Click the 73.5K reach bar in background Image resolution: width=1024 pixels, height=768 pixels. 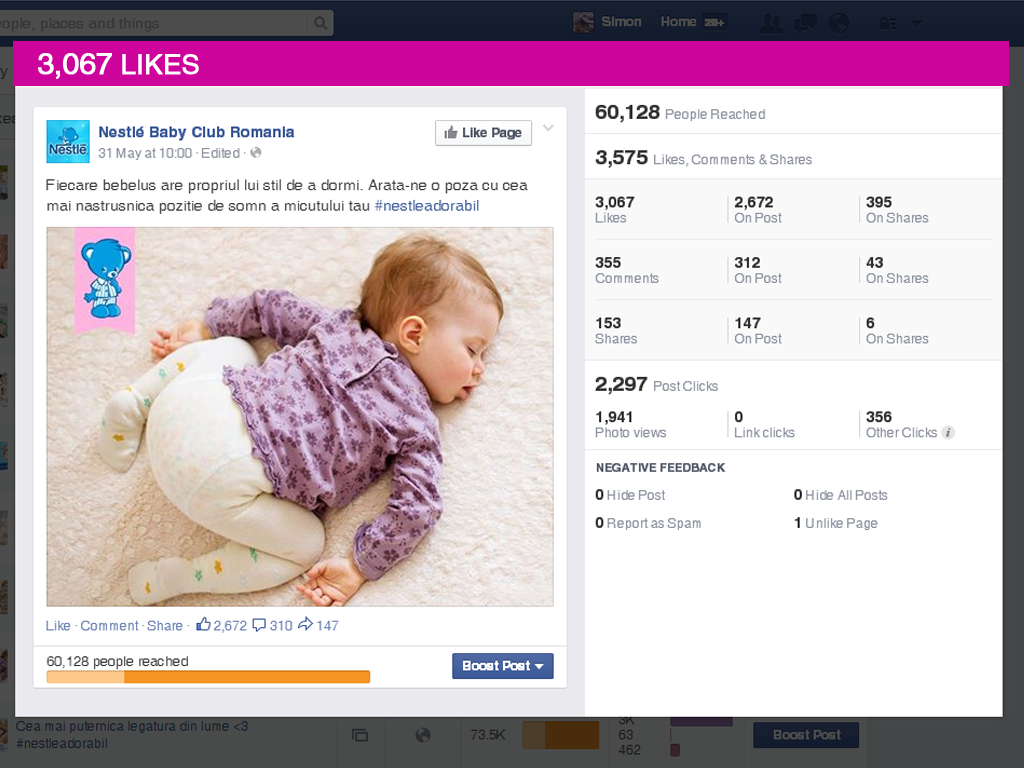point(560,735)
